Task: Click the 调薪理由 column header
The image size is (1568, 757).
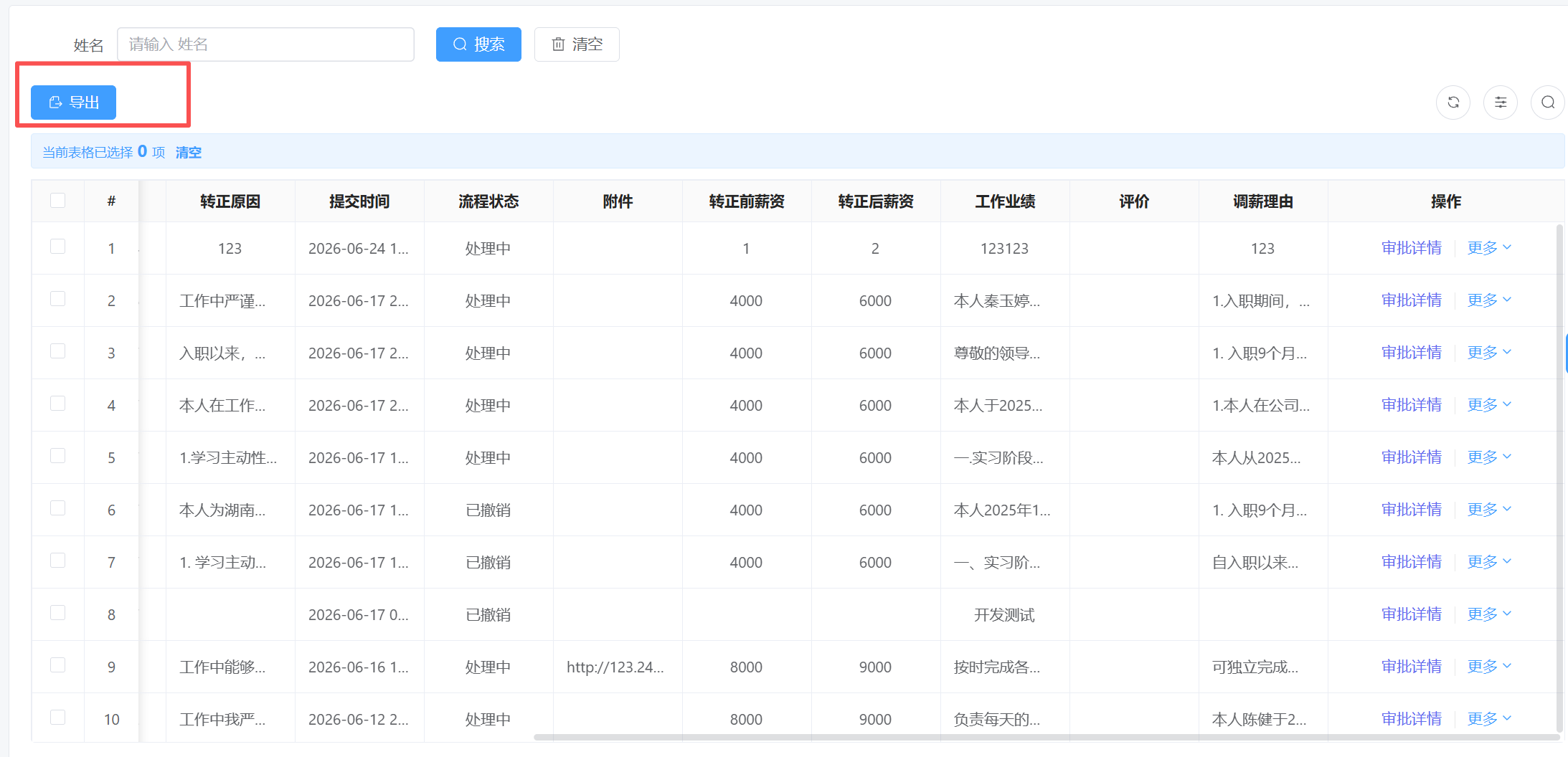Action: (1263, 201)
